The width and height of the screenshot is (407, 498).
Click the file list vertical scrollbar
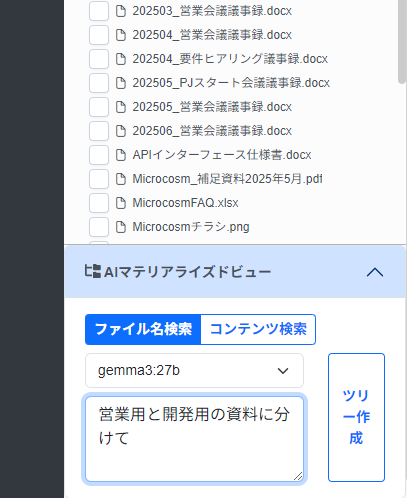[402, 42]
